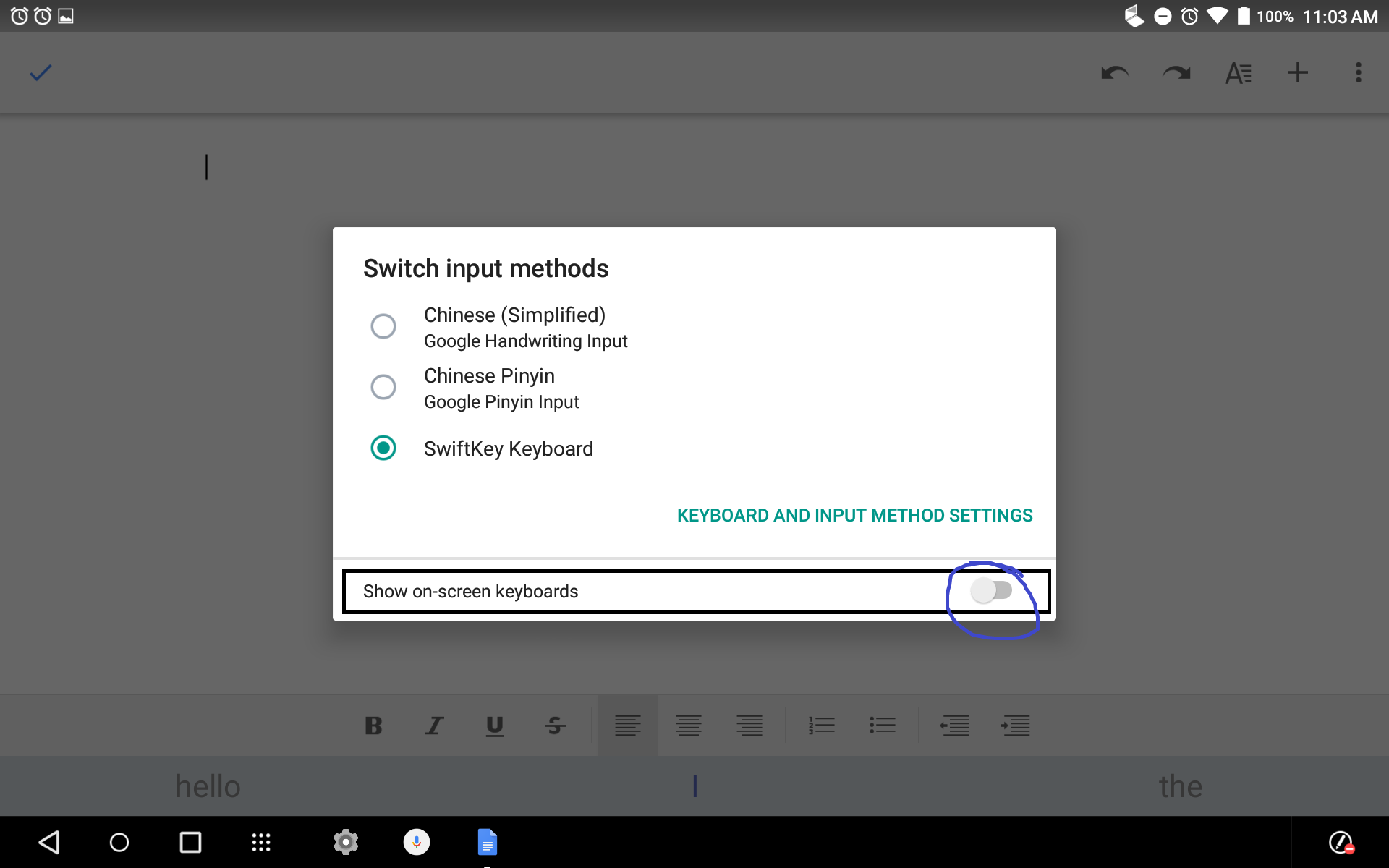Insert a bulleted list
The width and height of the screenshot is (1389, 868).
(883, 726)
